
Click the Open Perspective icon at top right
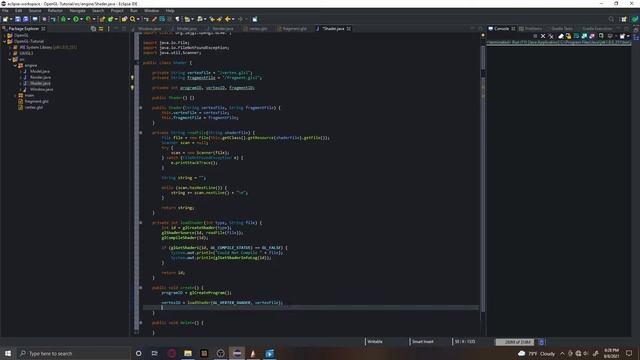624,19
